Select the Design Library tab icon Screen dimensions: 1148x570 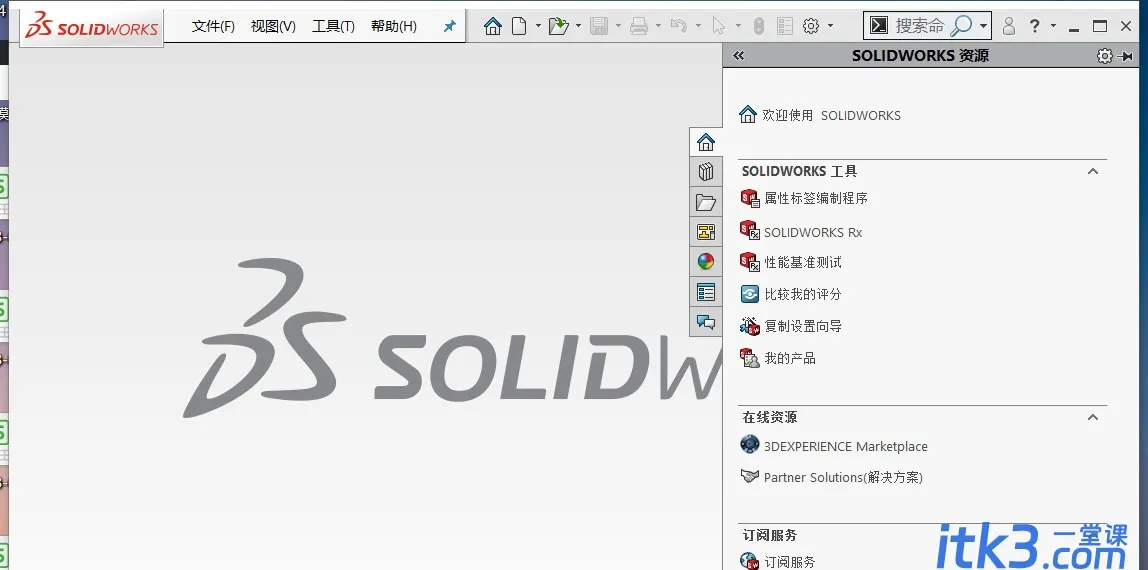point(706,172)
